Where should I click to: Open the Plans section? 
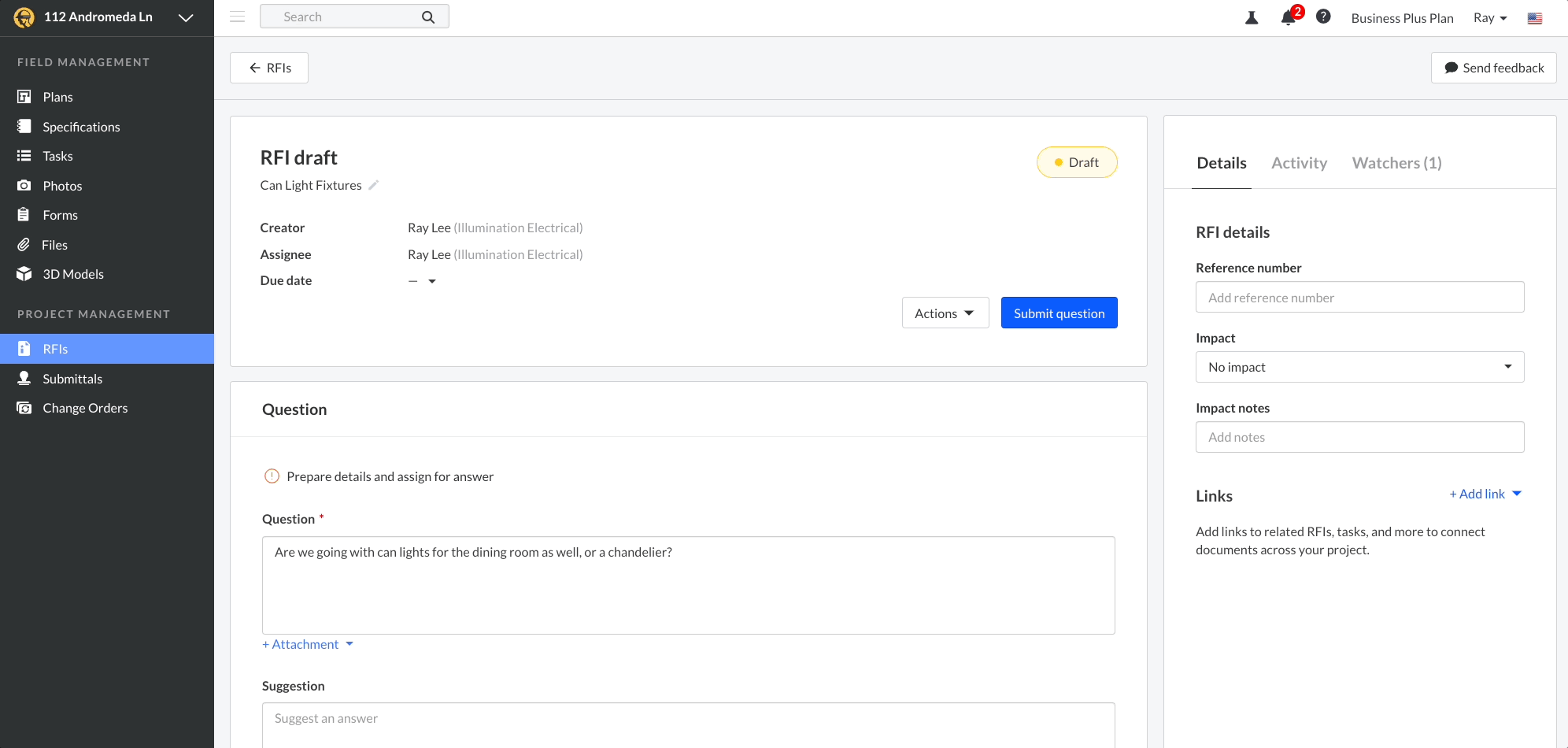56,96
